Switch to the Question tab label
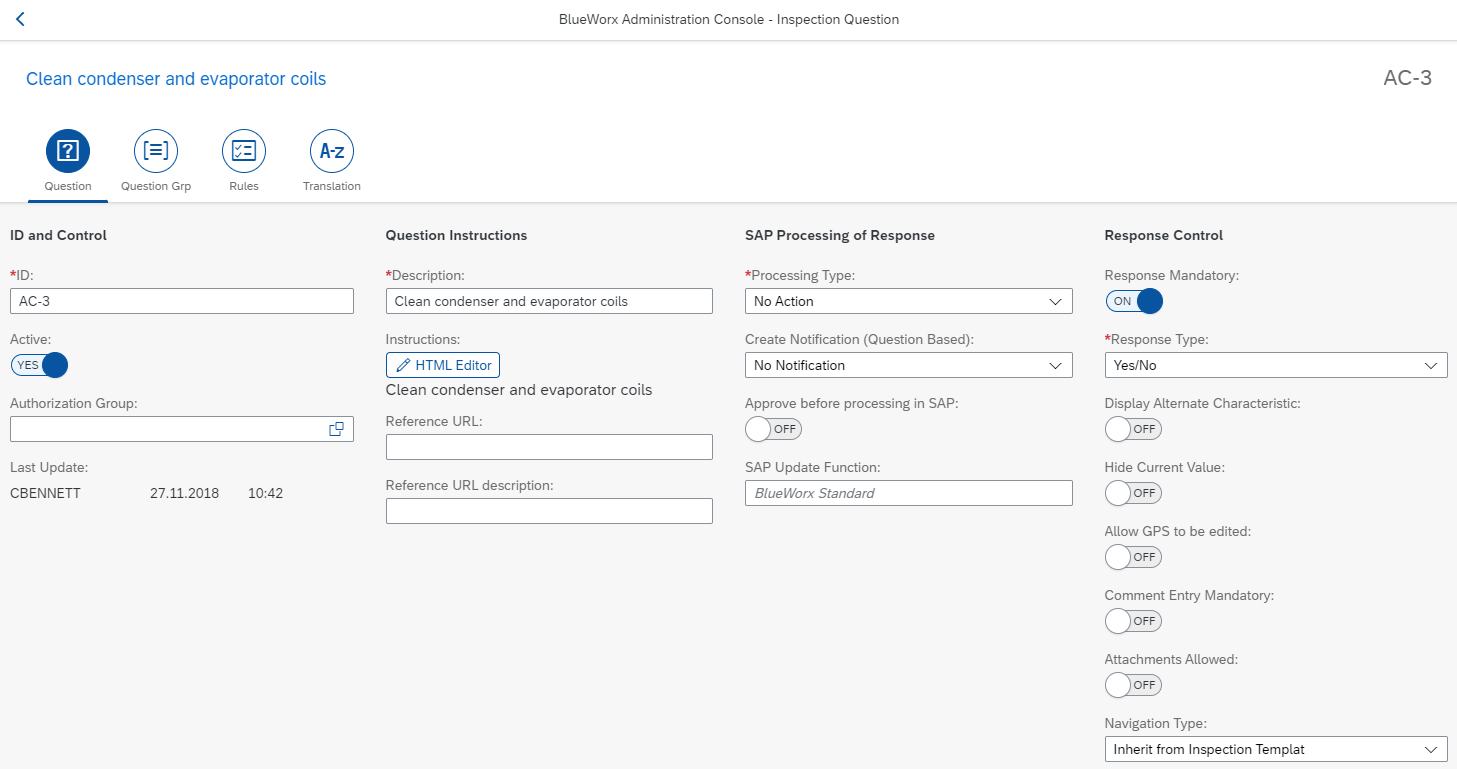Viewport: 1457px width, 769px height. pos(68,186)
